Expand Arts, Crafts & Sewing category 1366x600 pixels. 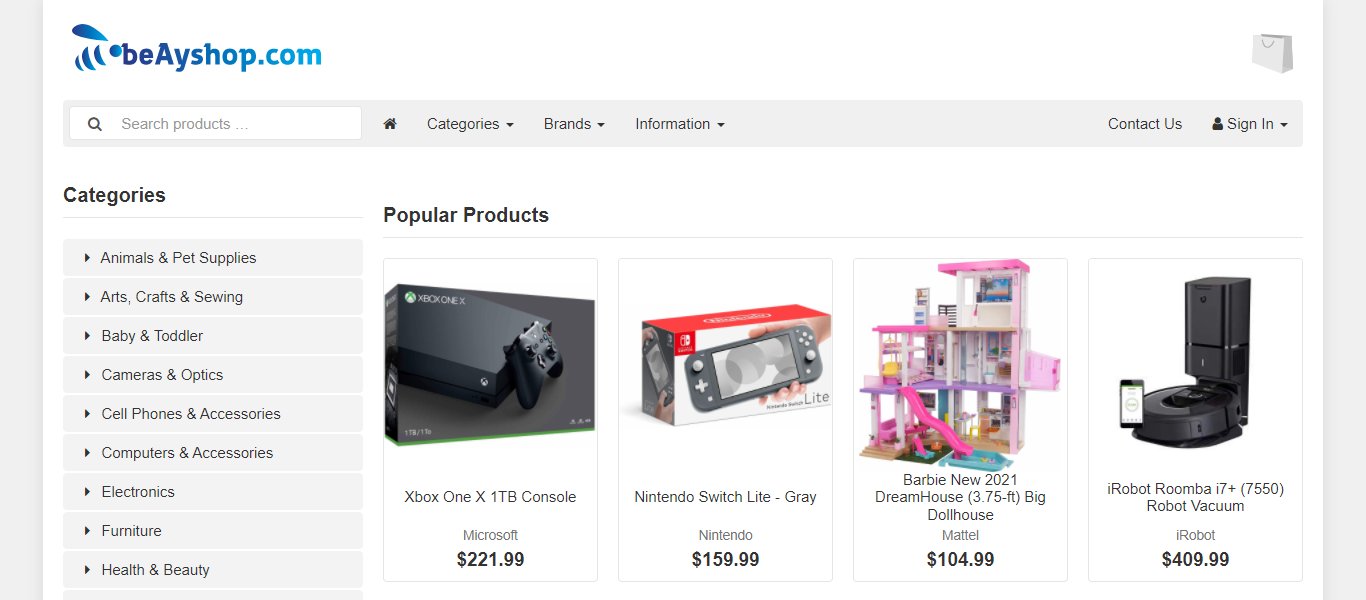click(x=213, y=297)
